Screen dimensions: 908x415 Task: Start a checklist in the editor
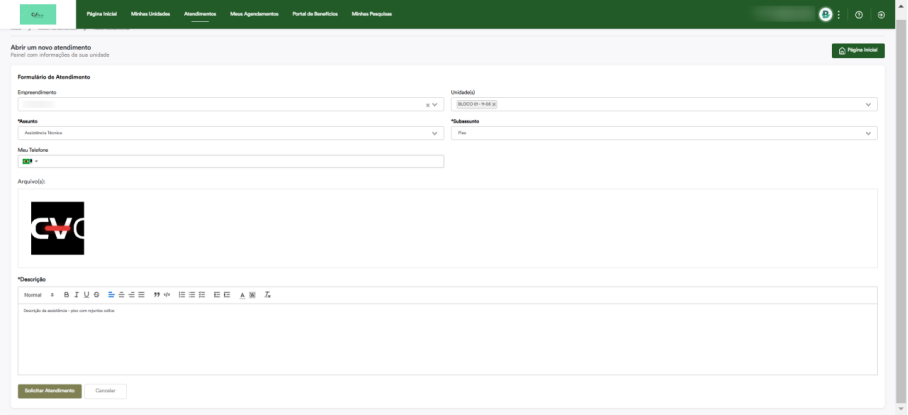coord(202,295)
